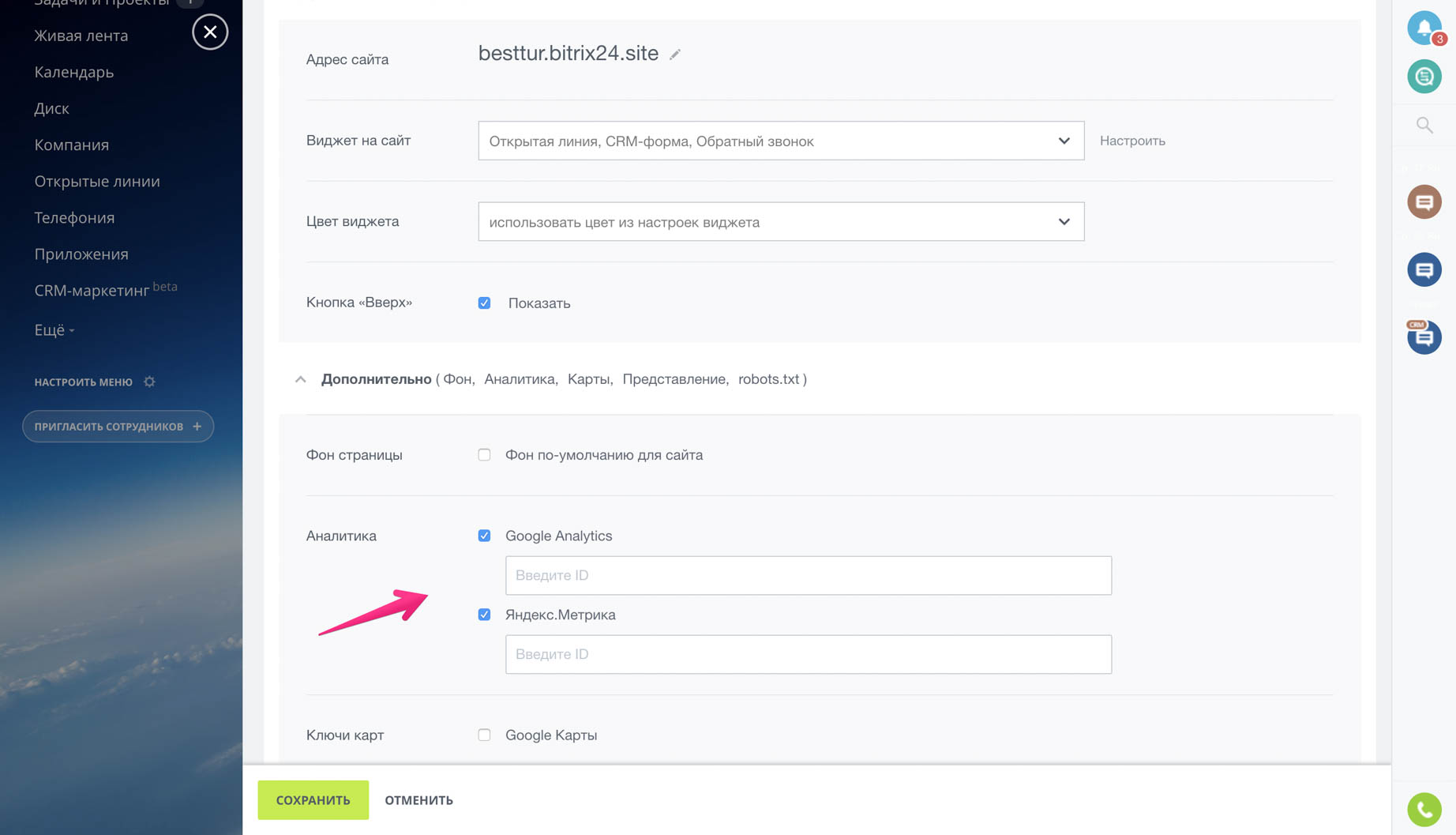Open the CRM chat icon
1456x835 pixels.
[x=1424, y=337]
